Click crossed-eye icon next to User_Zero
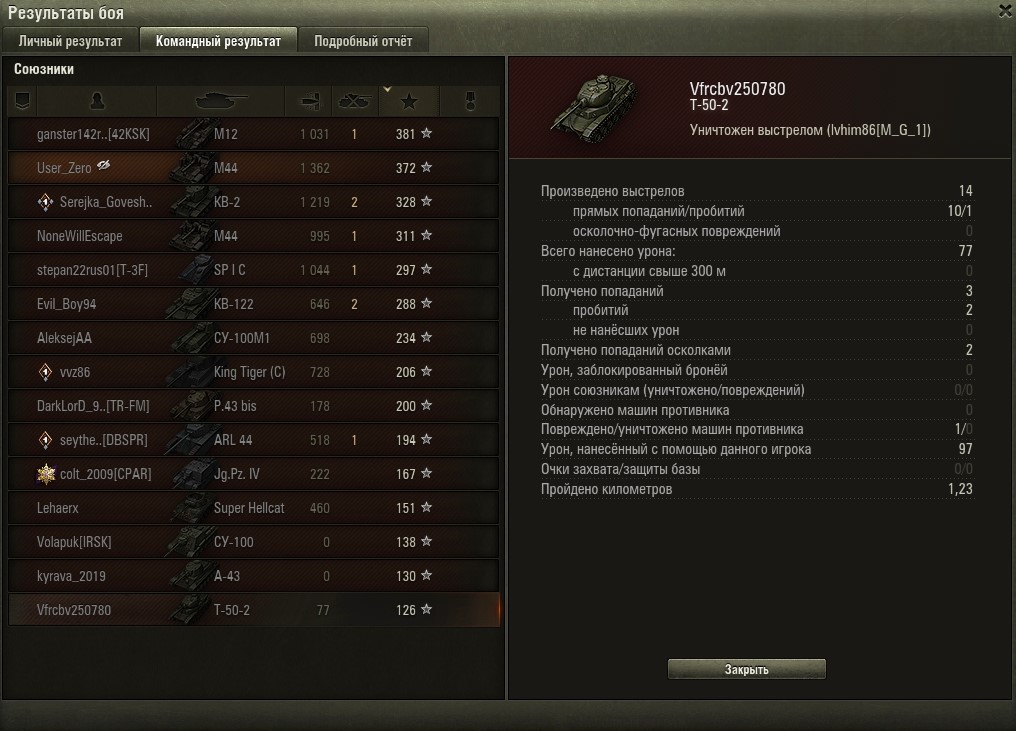The image size is (1016, 731). pyautogui.click(x=104, y=166)
